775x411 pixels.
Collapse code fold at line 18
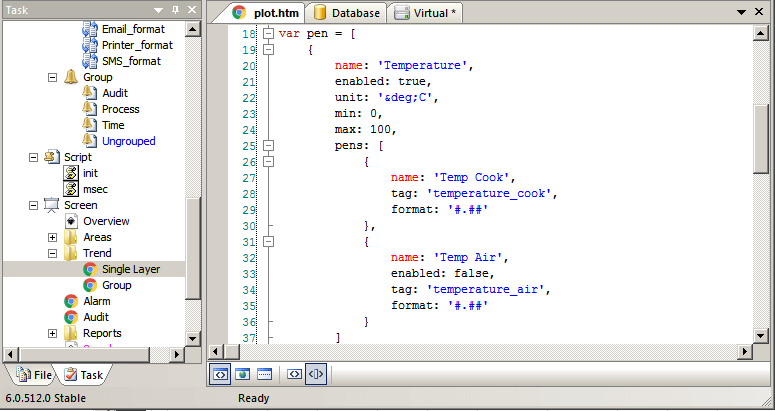pyautogui.click(x=268, y=34)
